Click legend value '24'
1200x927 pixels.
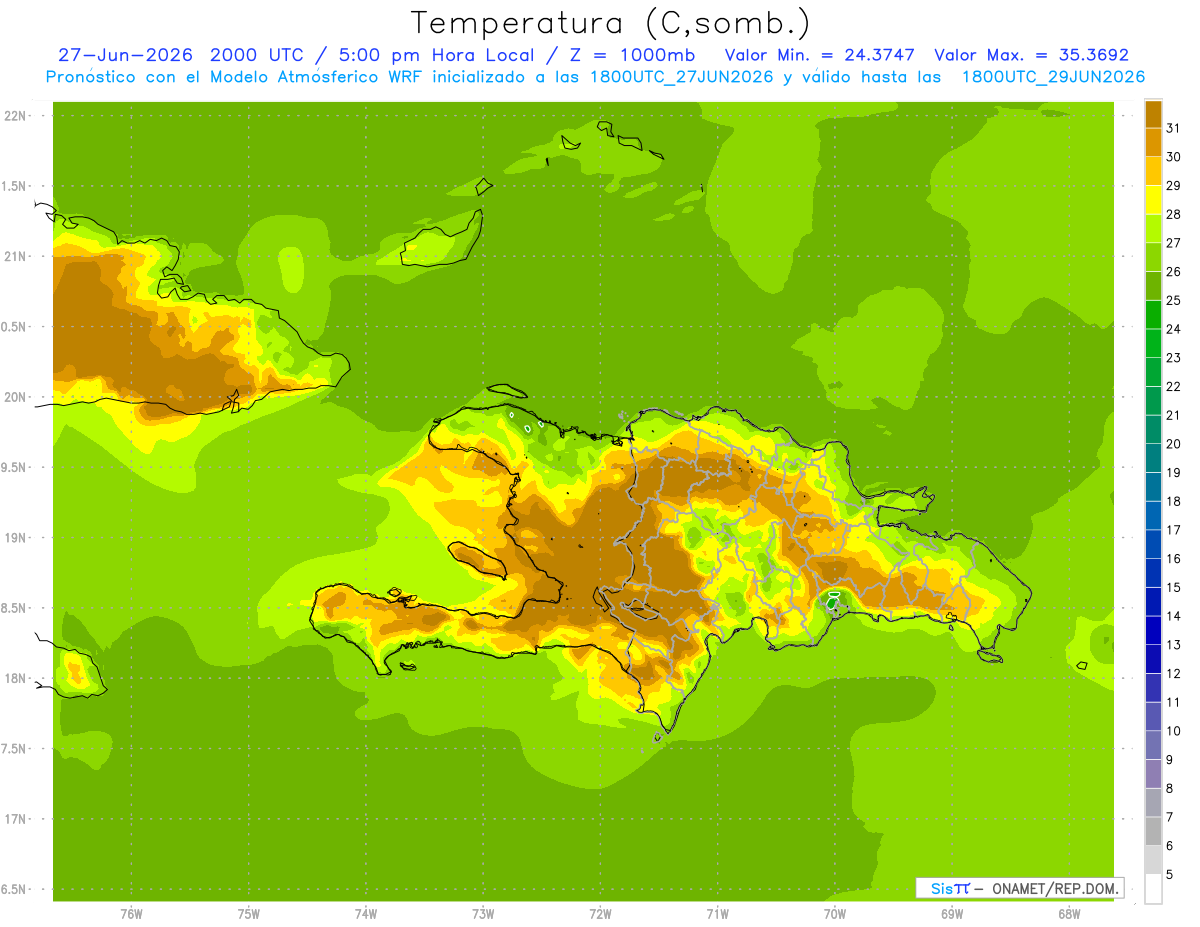point(1174,329)
